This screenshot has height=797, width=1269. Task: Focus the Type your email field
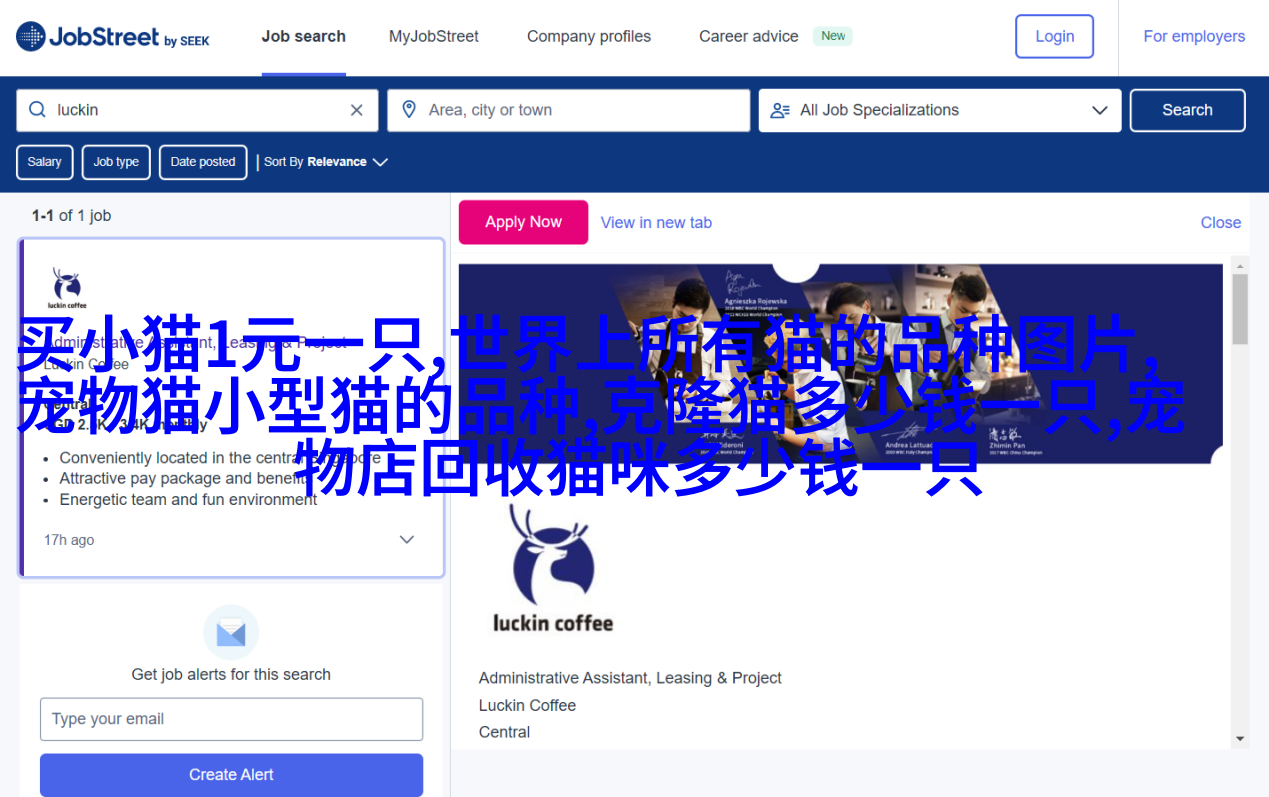click(231, 719)
